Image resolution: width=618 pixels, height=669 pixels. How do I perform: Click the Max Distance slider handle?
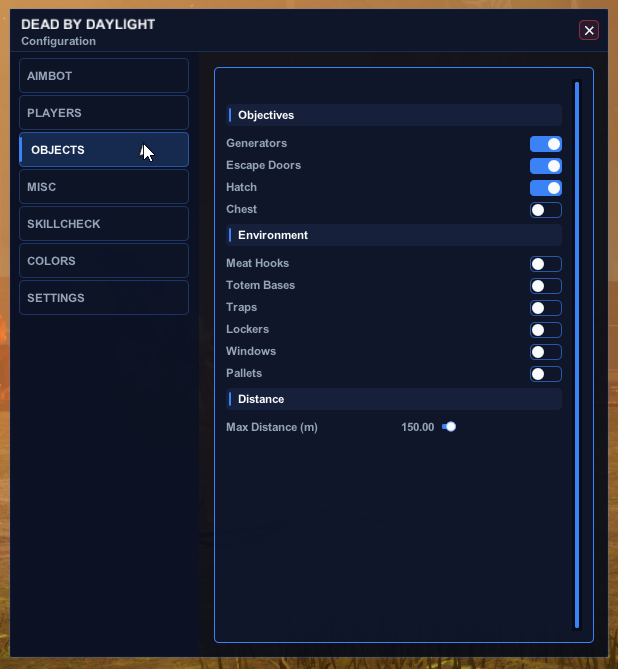tap(451, 427)
